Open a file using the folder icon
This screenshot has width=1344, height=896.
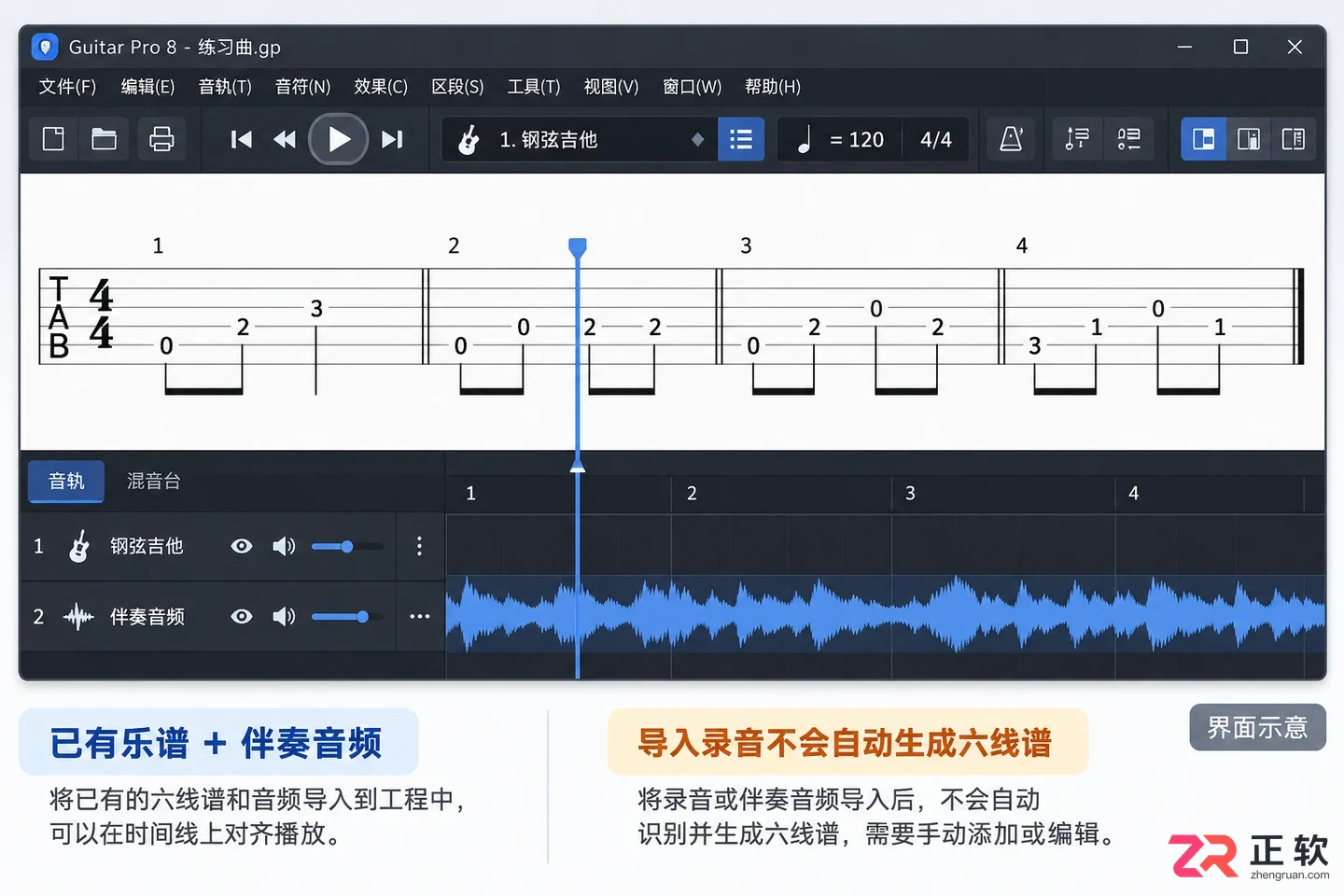tap(104, 140)
